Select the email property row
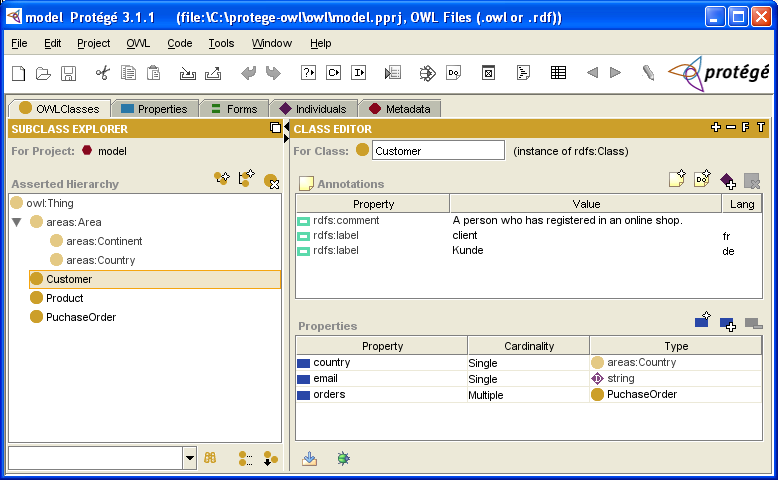 tap(380, 379)
